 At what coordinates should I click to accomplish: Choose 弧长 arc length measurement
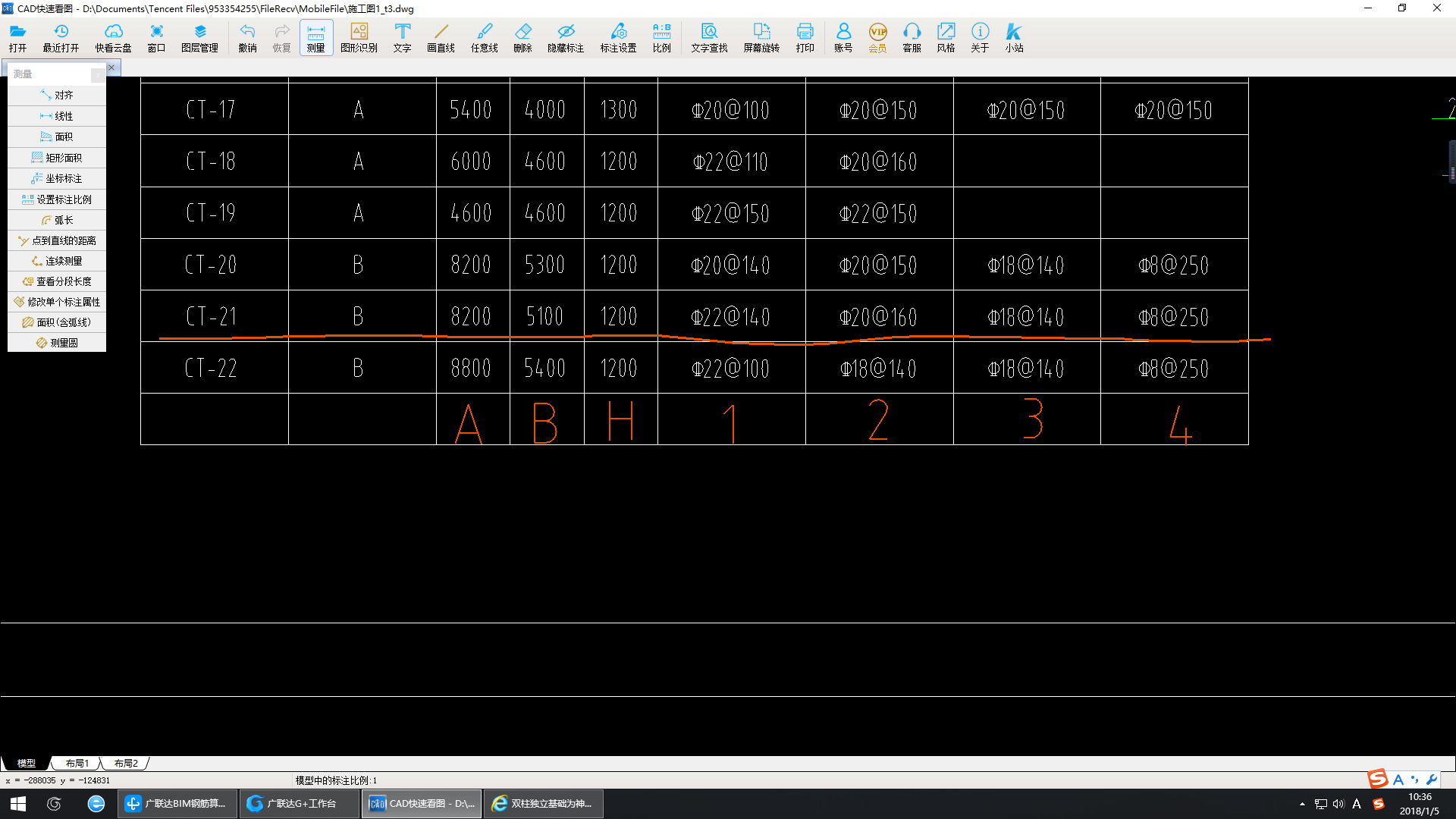(57, 220)
